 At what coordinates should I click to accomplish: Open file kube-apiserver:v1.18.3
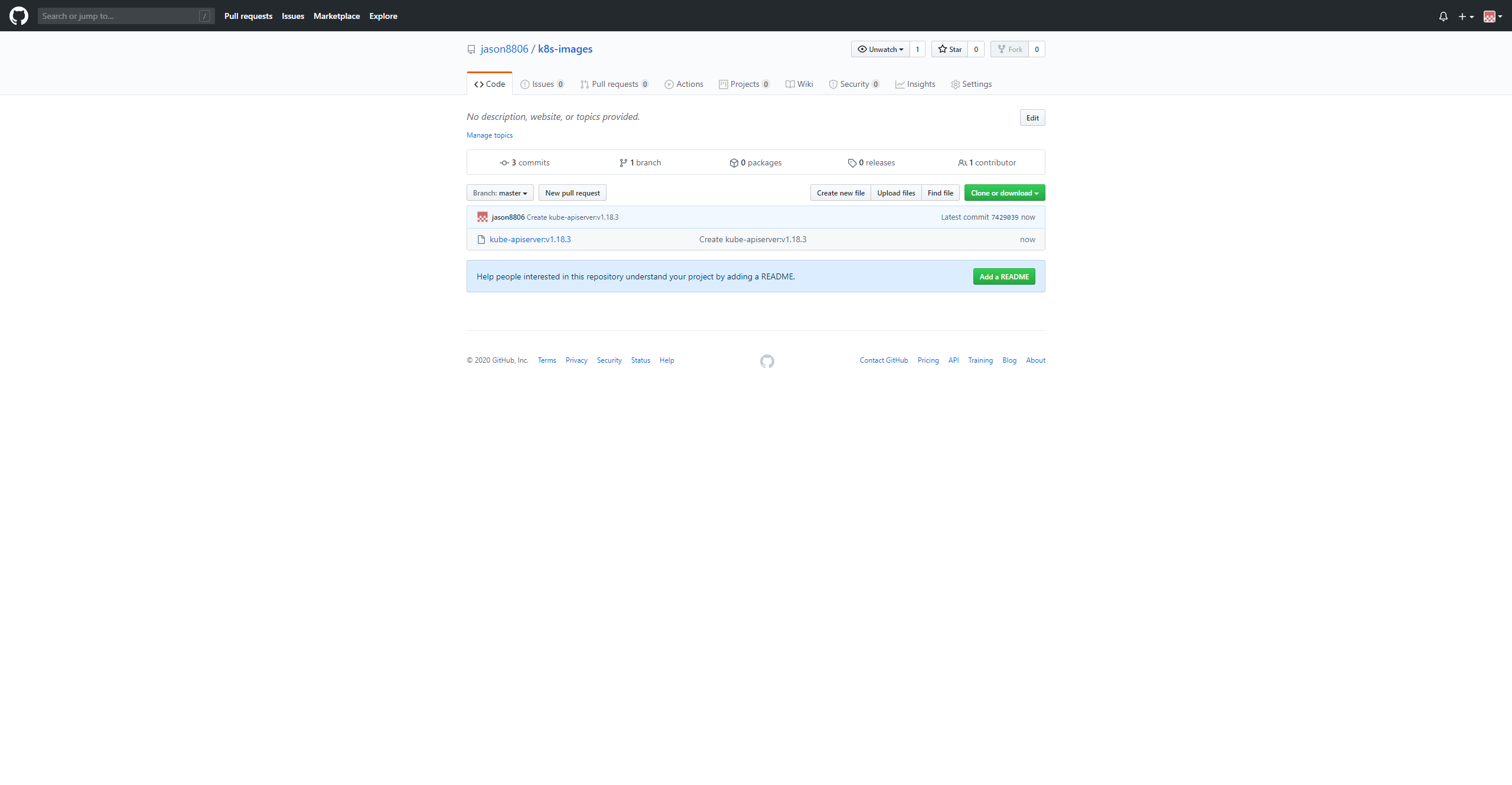pos(530,239)
